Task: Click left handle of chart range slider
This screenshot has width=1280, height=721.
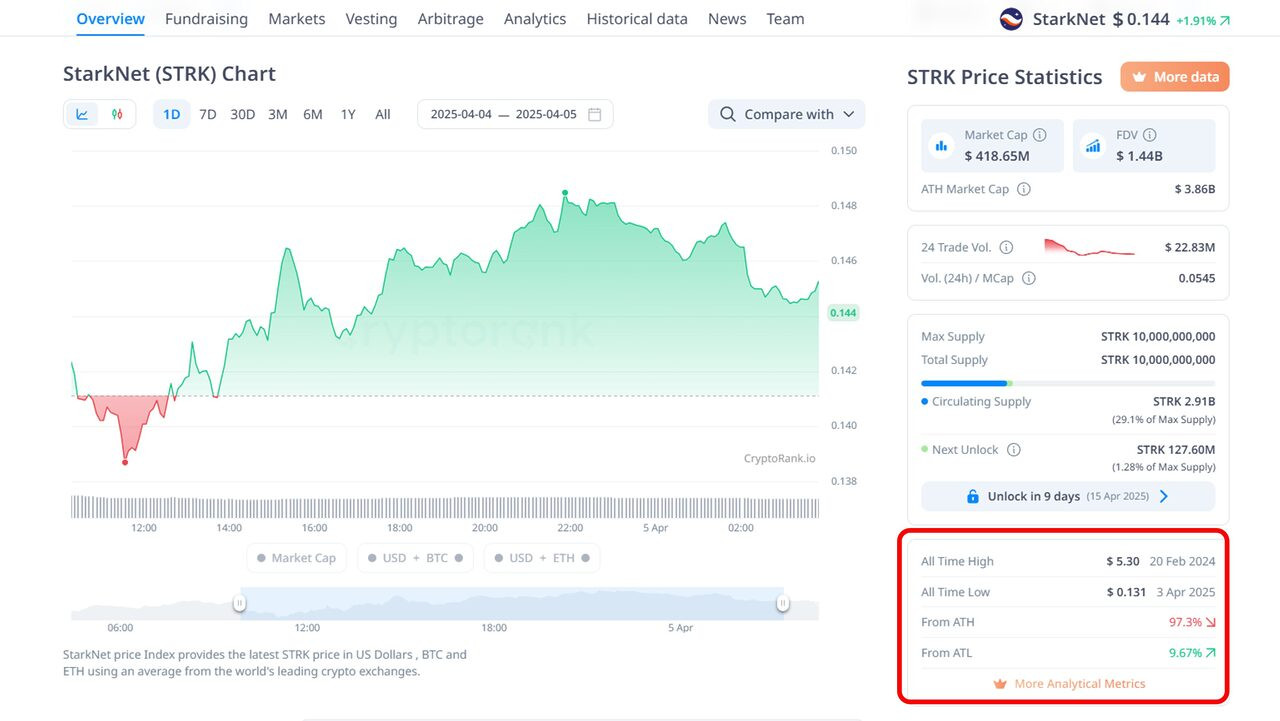Action: (239, 603)
